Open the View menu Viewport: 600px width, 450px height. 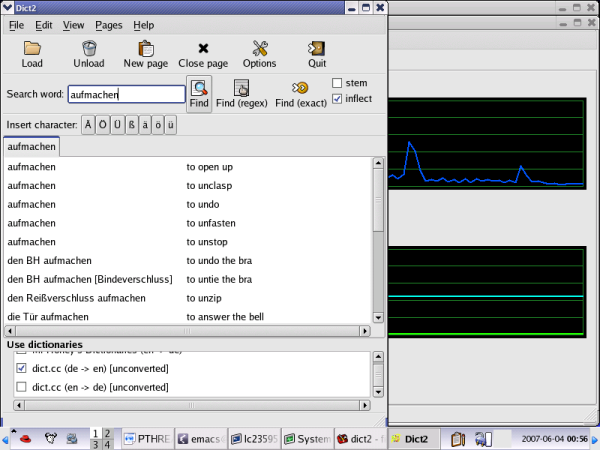pyautogui.click(x=73, y=25)
